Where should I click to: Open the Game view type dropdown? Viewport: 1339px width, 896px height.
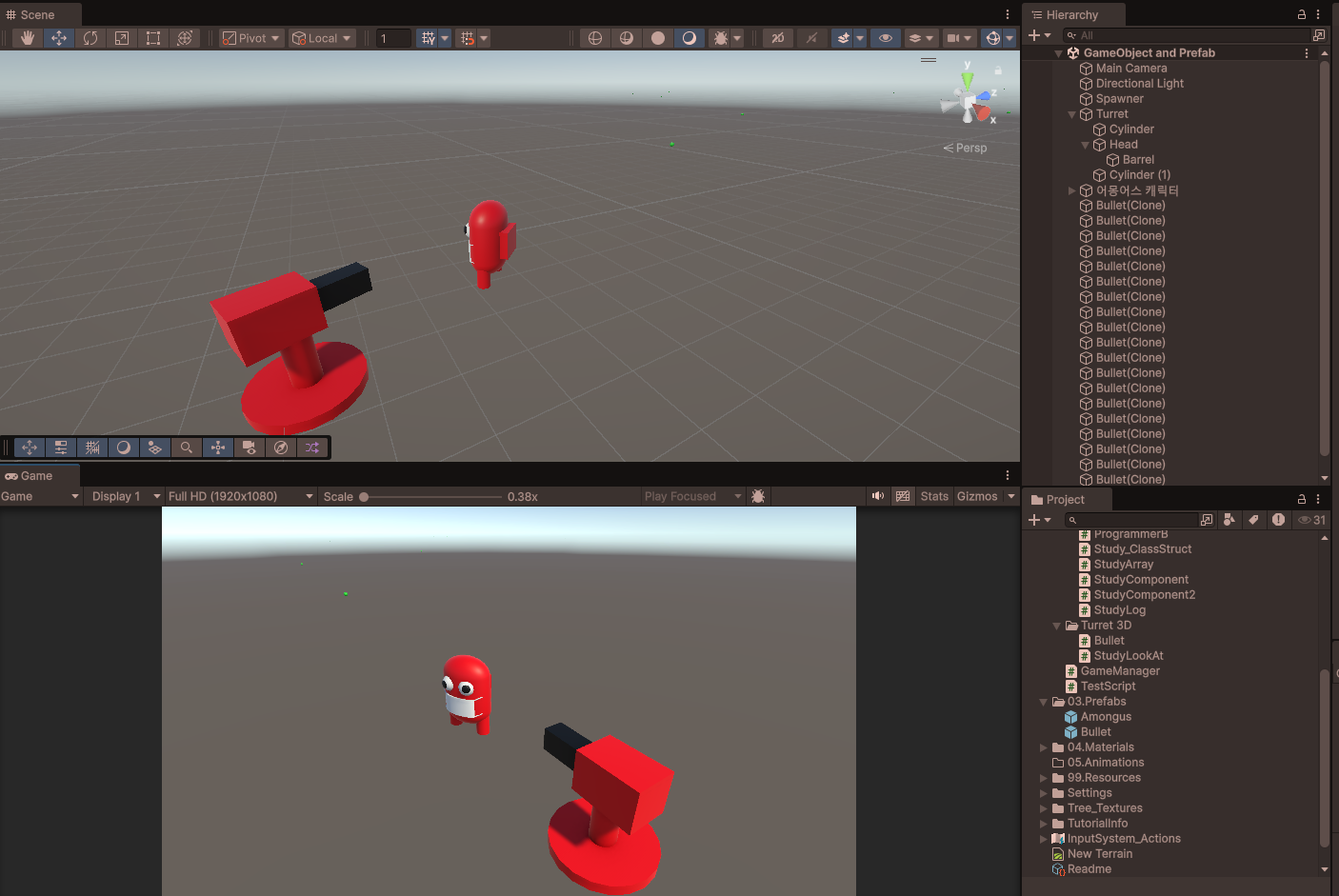point(40,496)
